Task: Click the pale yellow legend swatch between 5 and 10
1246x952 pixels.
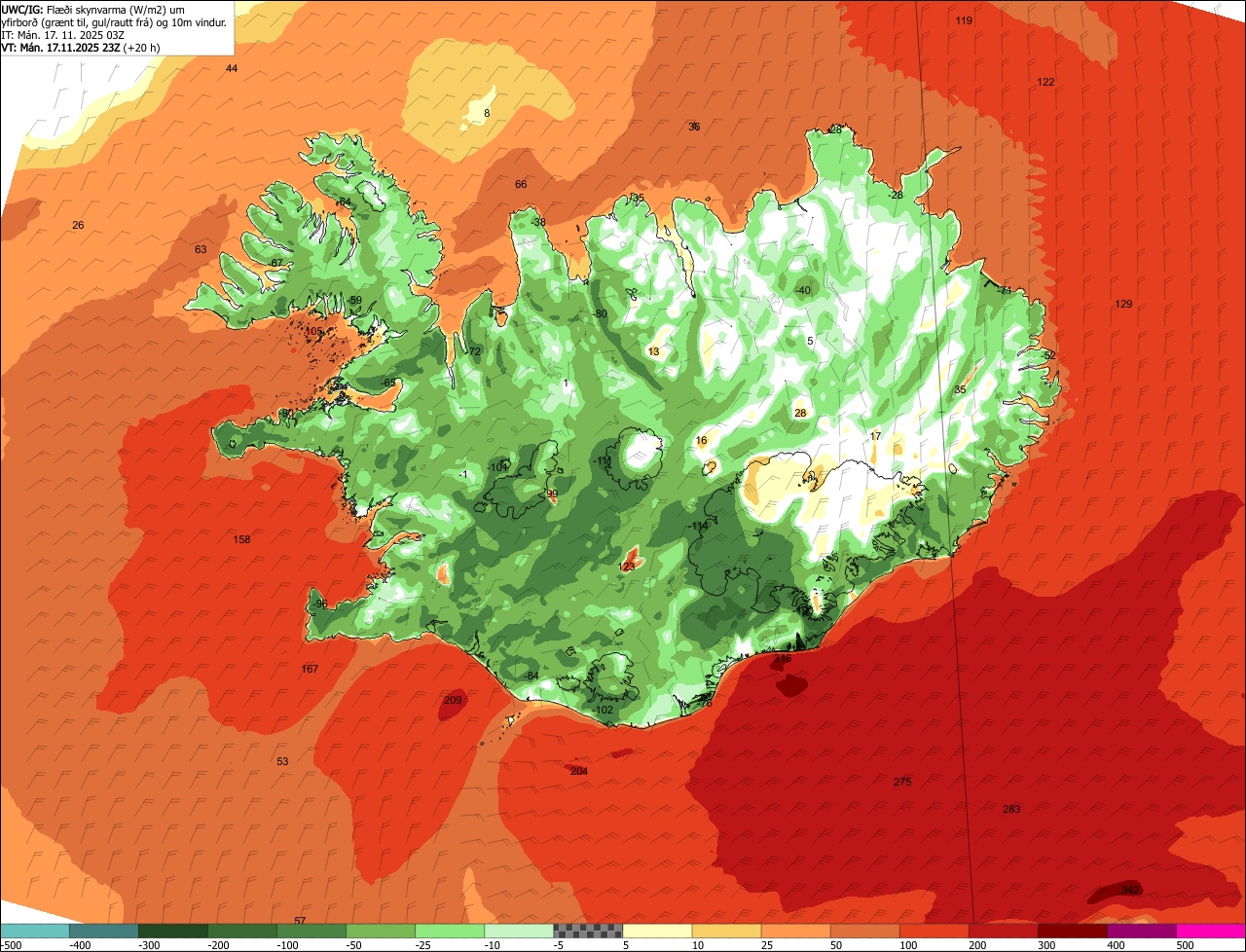Action: [657, 931]
